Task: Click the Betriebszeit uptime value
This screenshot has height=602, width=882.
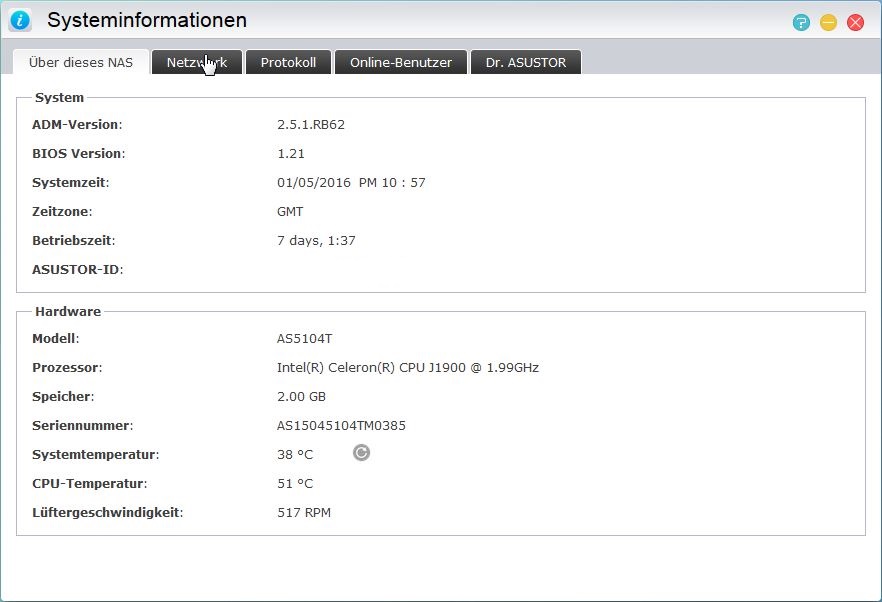Action: (x=316, y=241)
